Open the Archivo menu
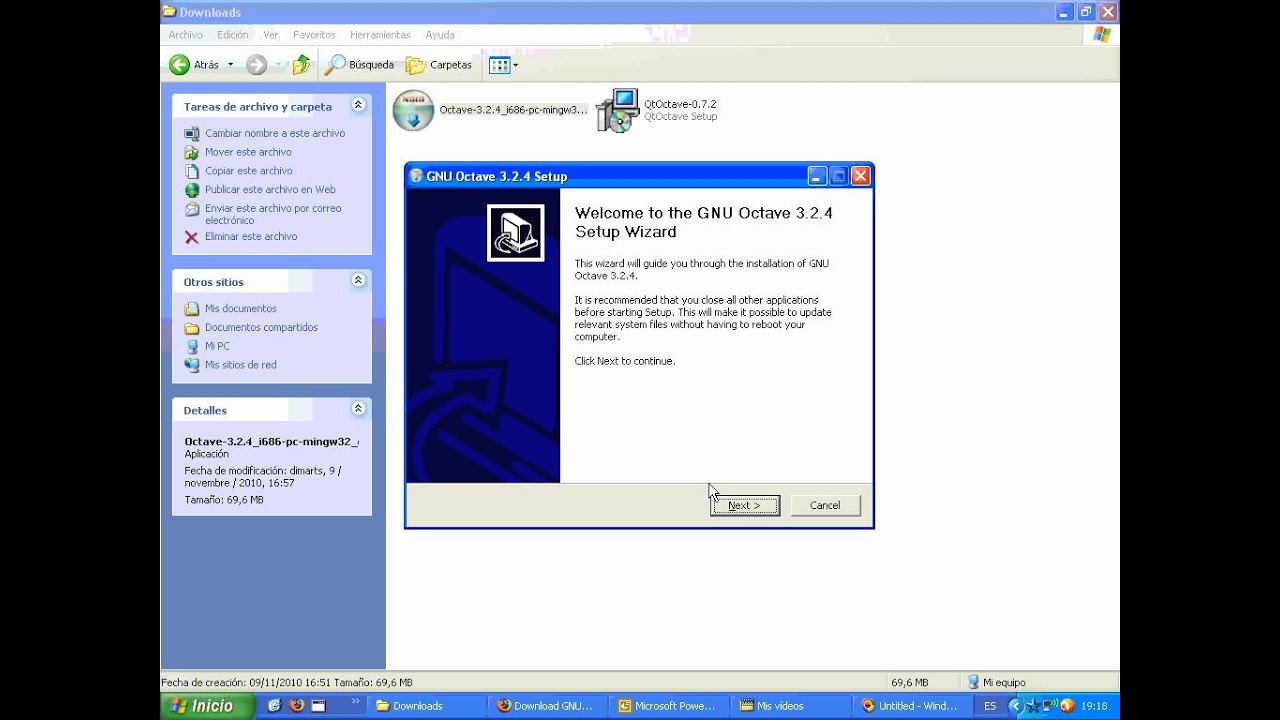 (x=185, y=34)
